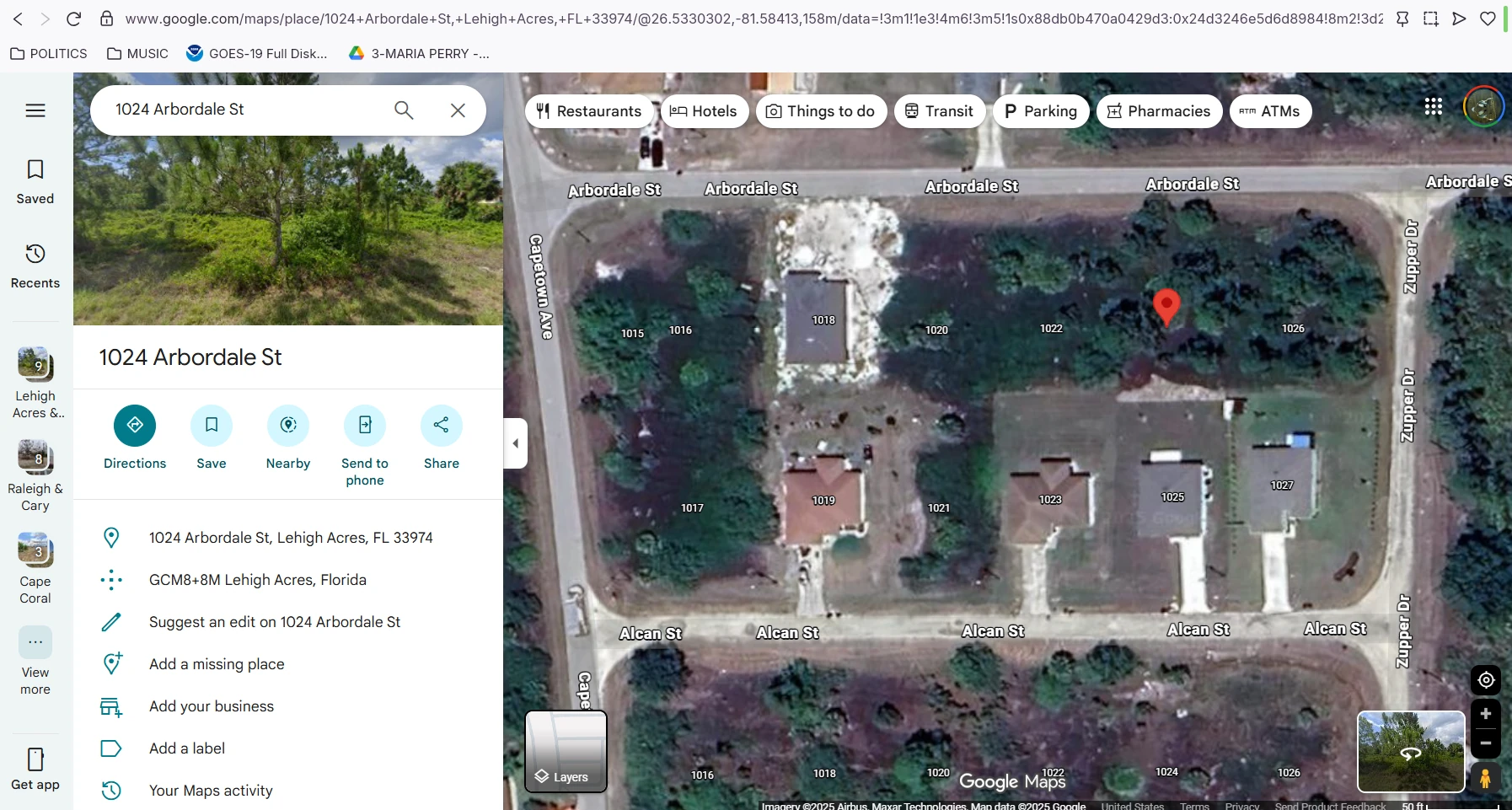Open Nearby search for this place

tap(288, 426)
